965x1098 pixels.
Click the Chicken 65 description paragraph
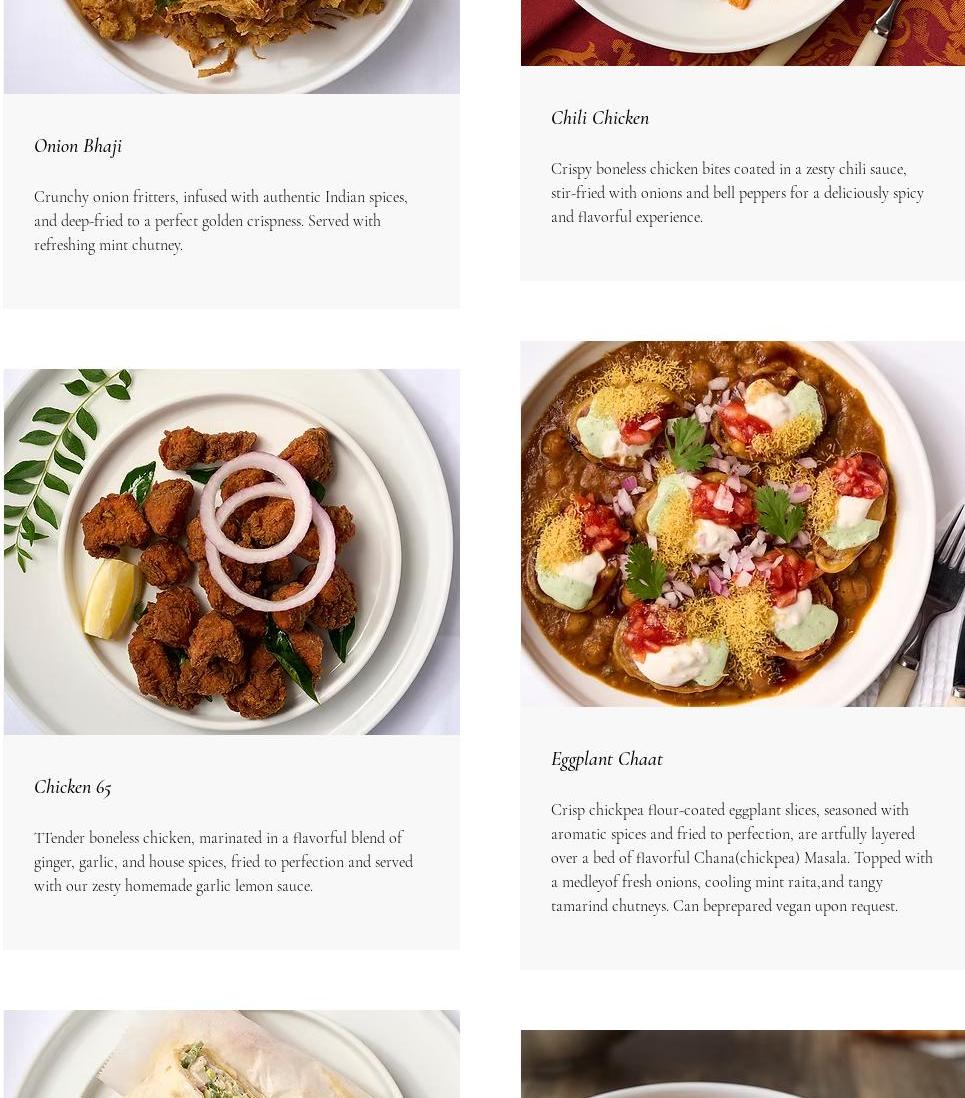[223, 861]
